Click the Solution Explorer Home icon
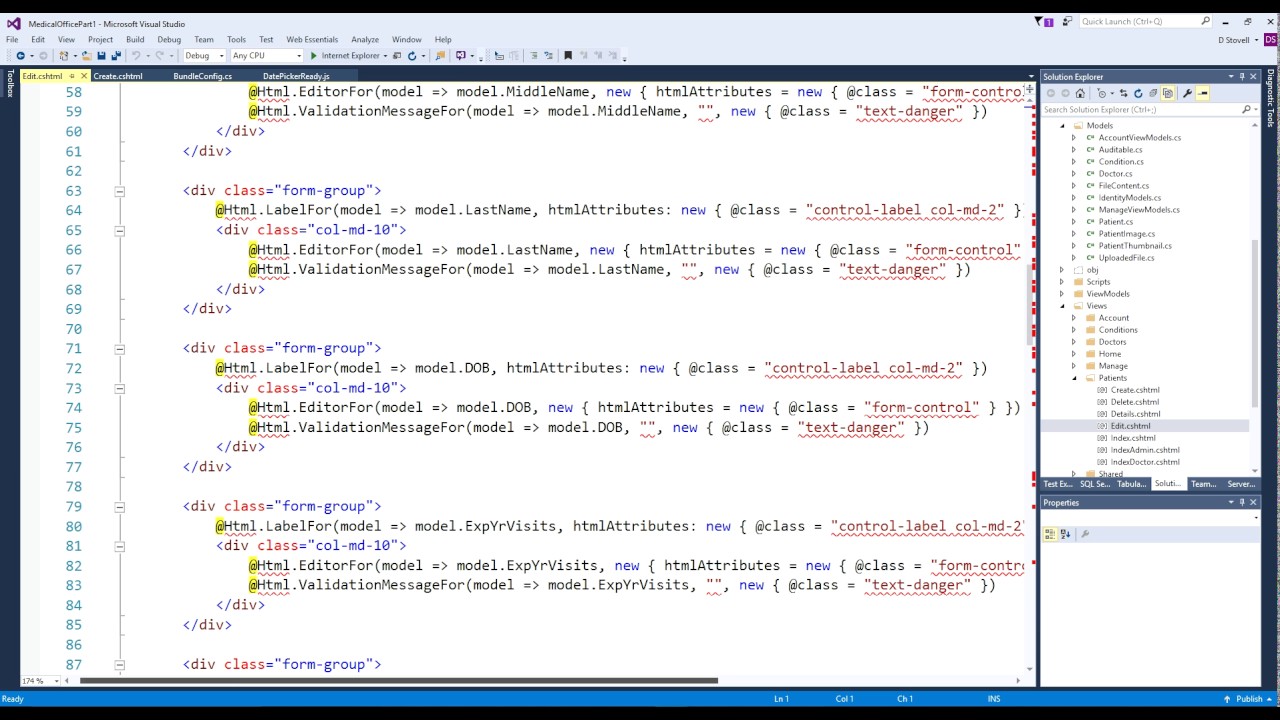 (1080, 93)
